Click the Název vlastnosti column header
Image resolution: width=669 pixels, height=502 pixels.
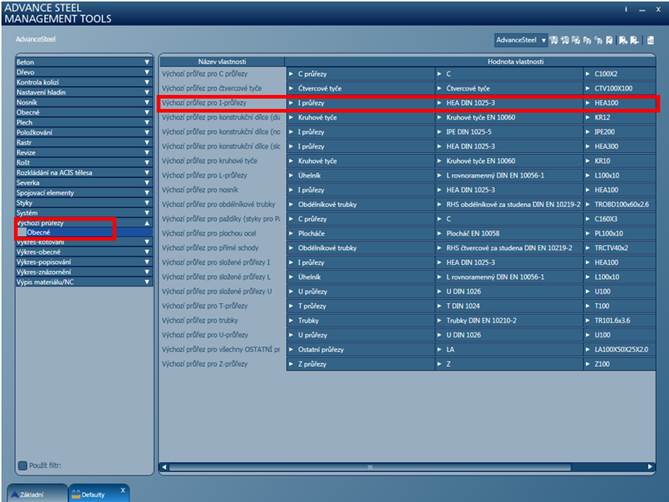click(x=222, y=61)
